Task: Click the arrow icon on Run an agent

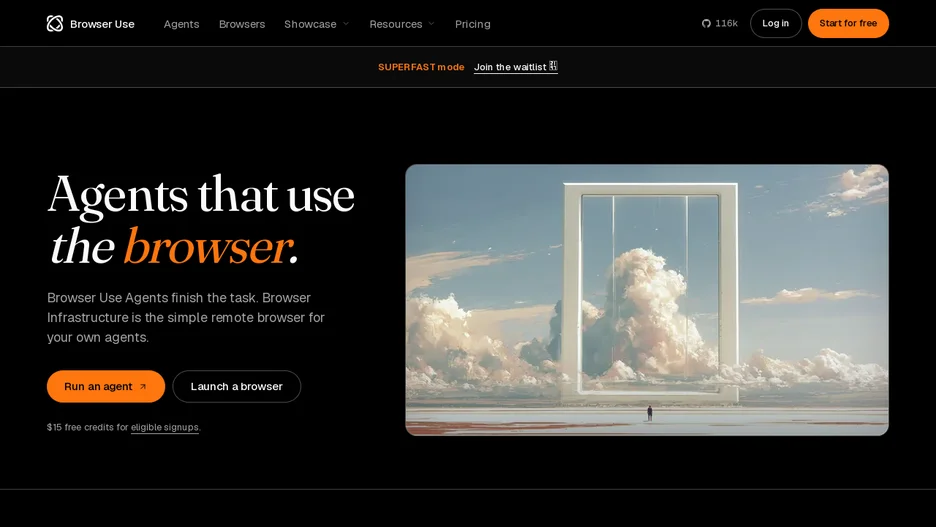Action: (x=143, y=387)
